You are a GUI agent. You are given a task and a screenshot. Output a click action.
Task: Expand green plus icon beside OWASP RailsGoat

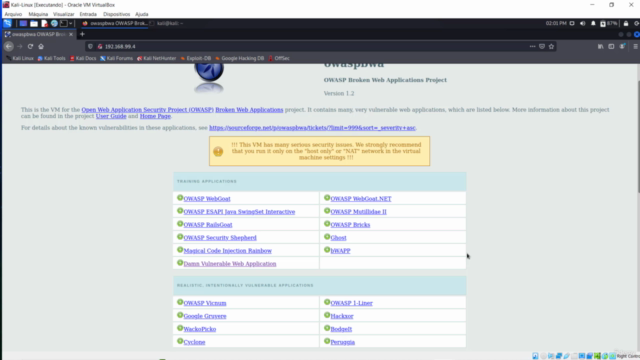tap(180, 224)
